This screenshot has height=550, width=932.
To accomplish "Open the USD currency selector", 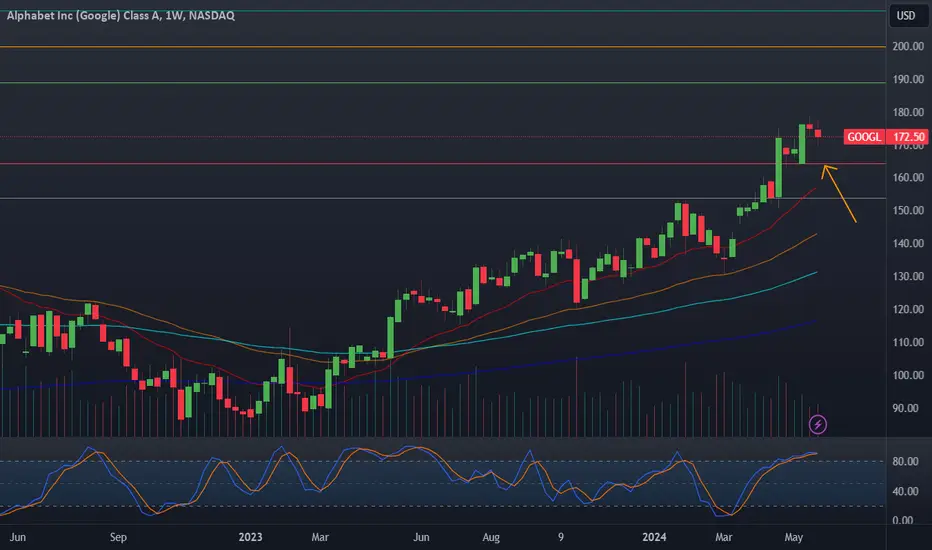I will pyautogui.click(x=906, y=15).
